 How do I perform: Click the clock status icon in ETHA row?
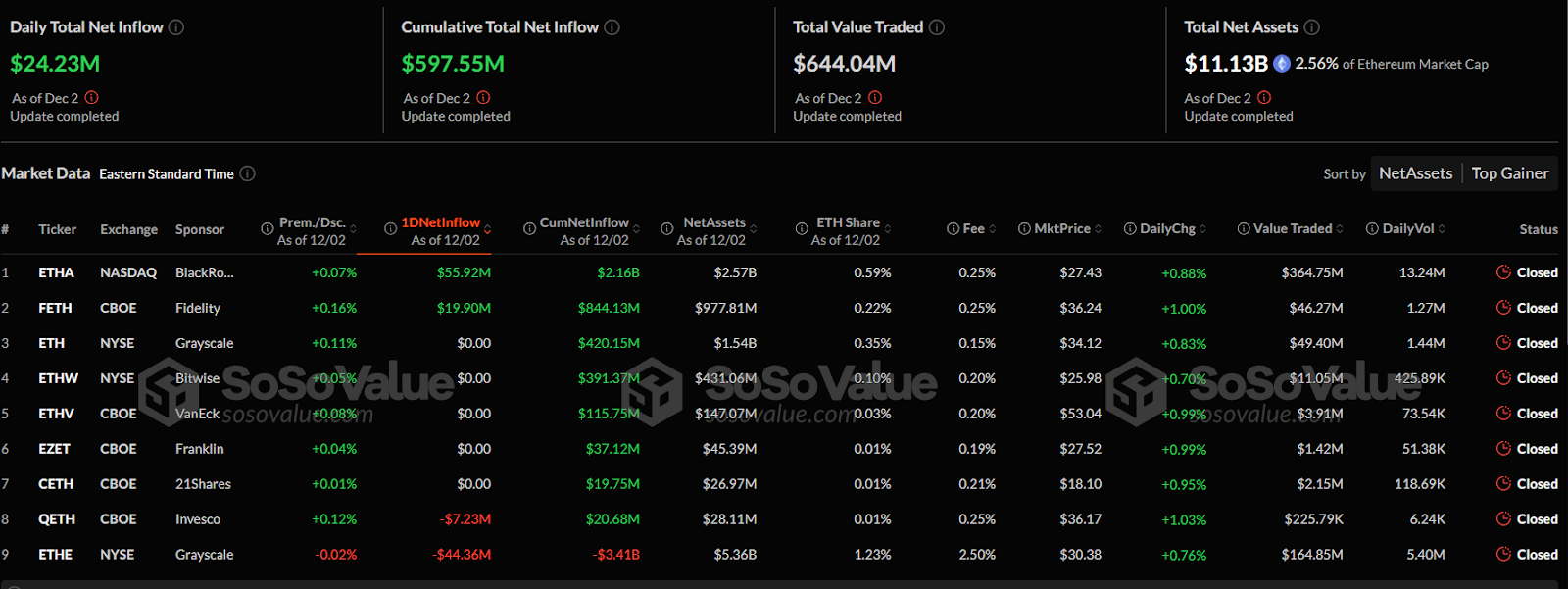(1503, 272)
